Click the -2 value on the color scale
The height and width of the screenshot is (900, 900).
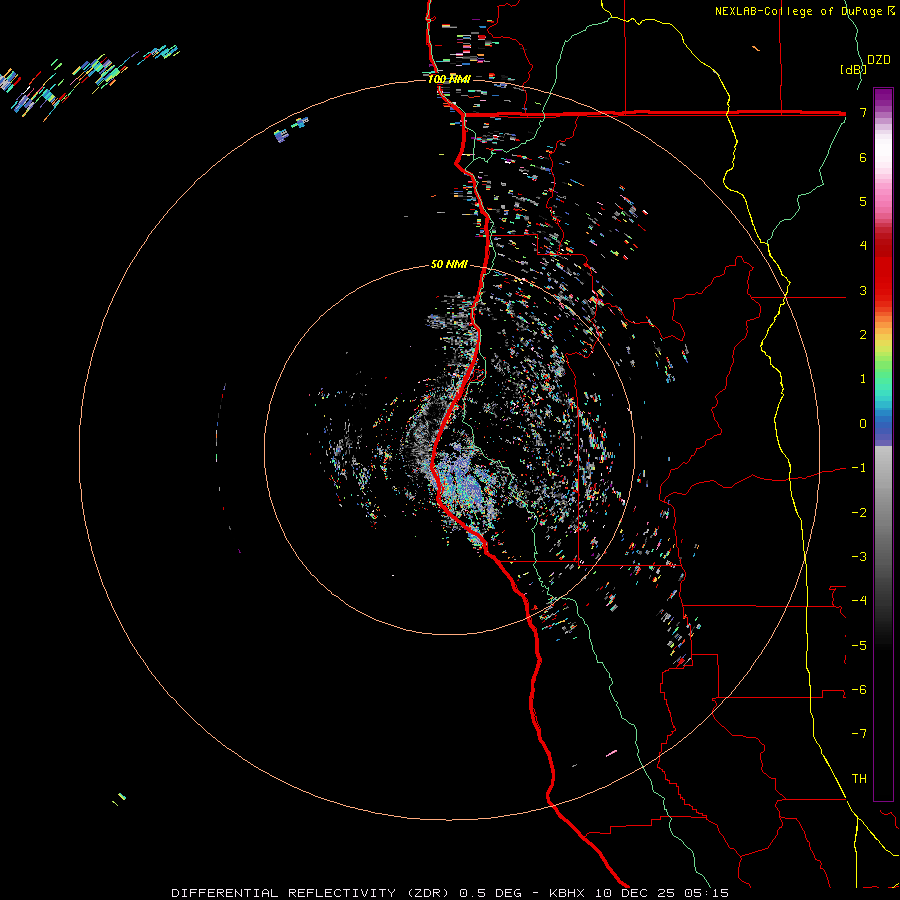coord(859,512)
